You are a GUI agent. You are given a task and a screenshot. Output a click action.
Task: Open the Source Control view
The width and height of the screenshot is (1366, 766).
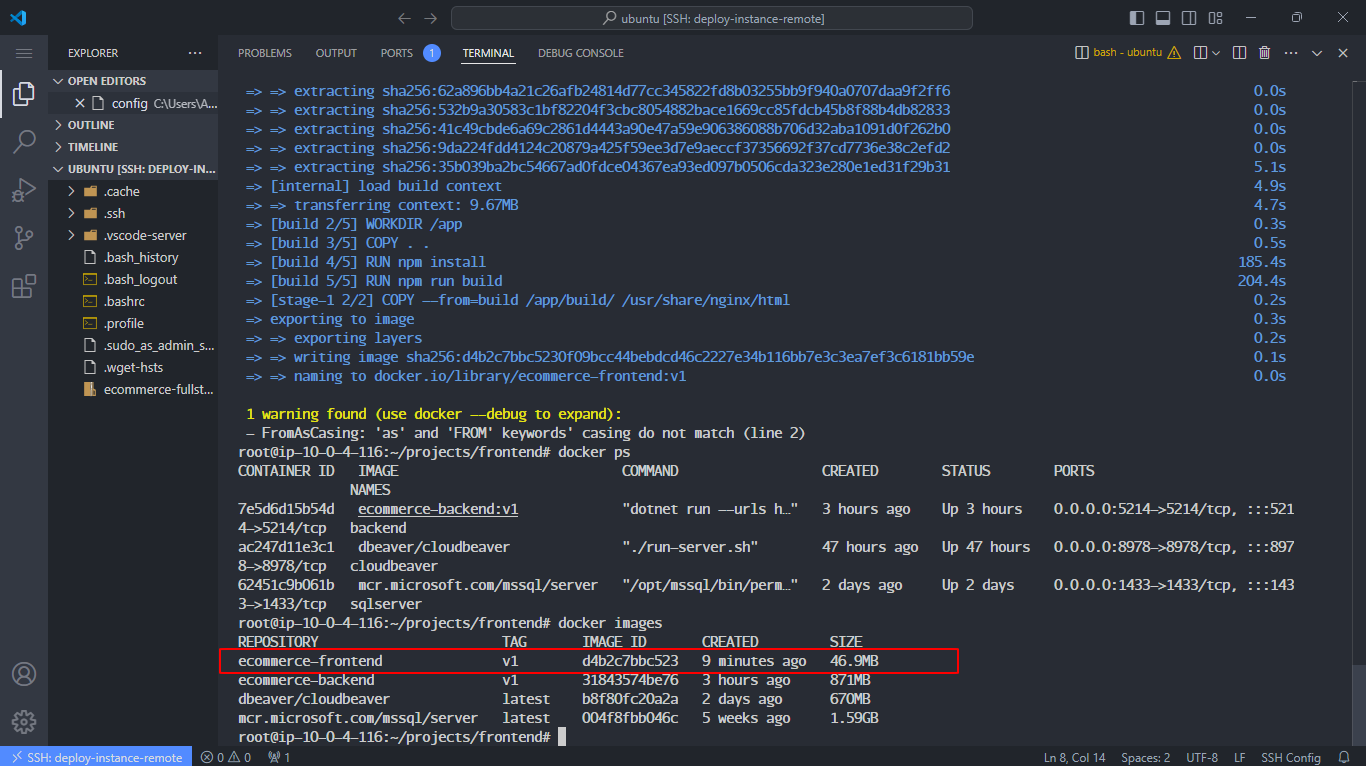tap(24, 238)
